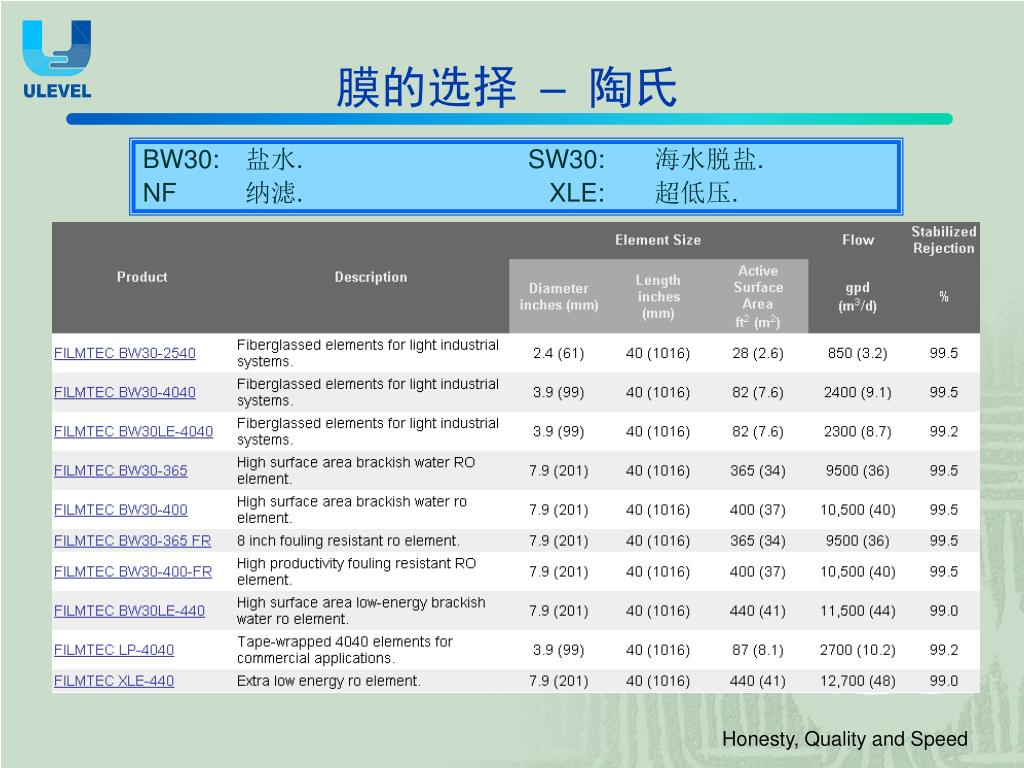1024x768 pixels.
Task: Click the Stabilized Rejection header
Action: 944,240
